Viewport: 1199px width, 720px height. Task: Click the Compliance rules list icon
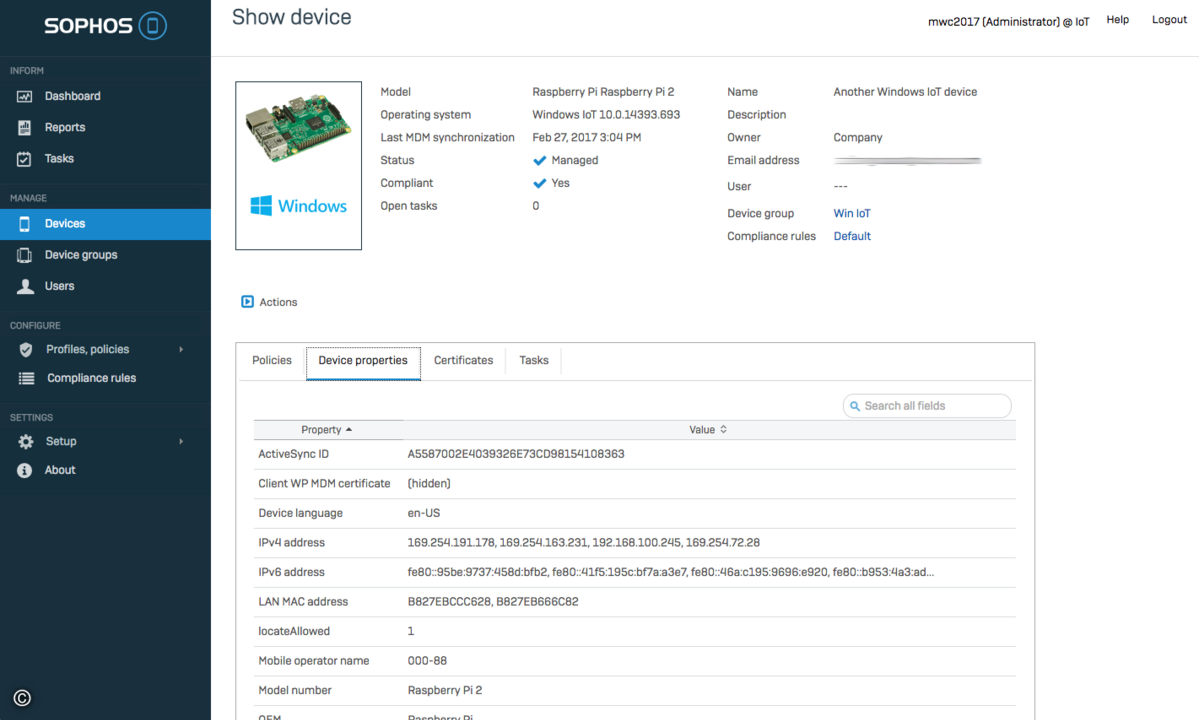26,378
